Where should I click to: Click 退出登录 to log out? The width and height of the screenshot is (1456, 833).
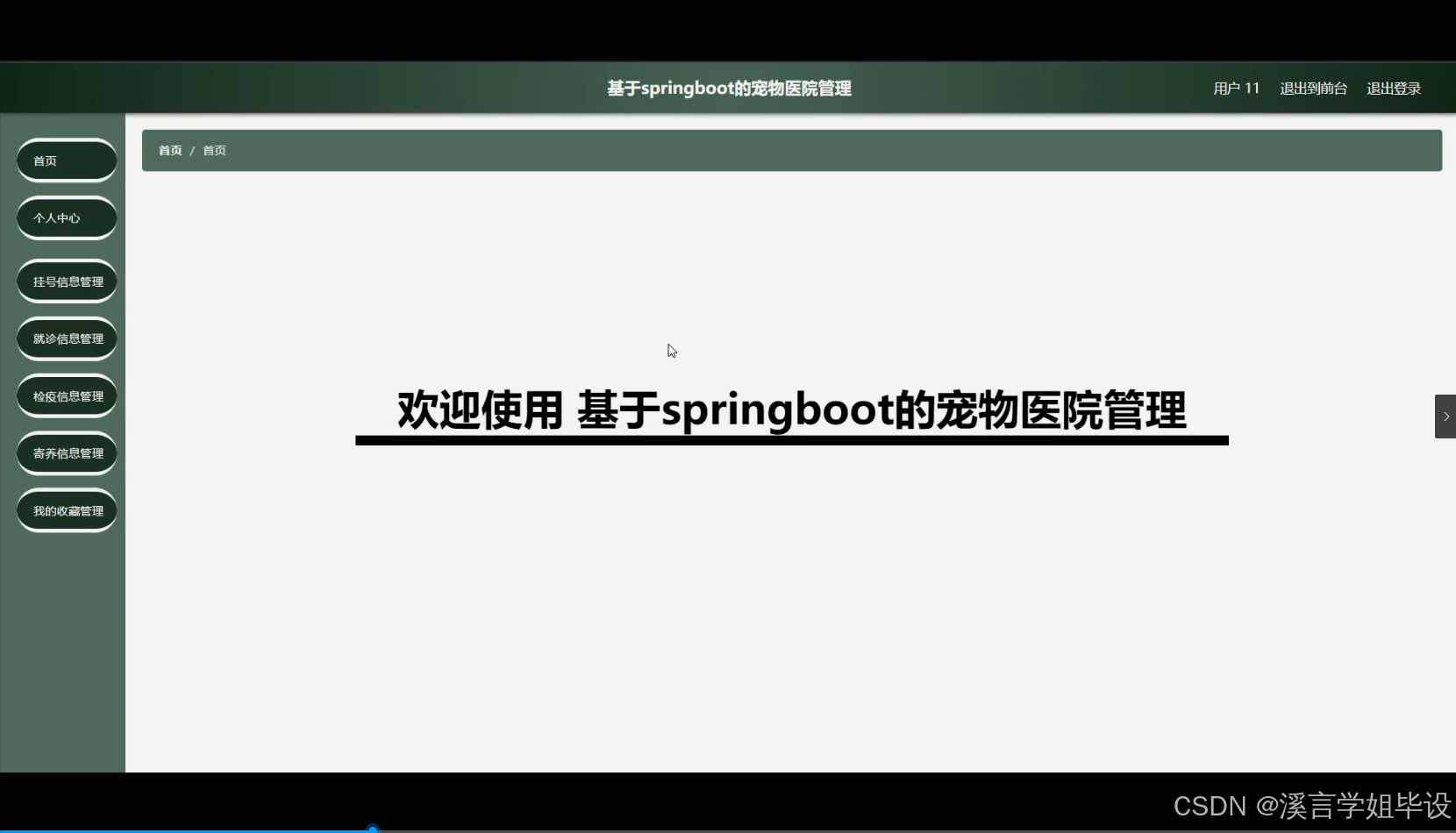pyautogui.click(x=1394, y=88)
